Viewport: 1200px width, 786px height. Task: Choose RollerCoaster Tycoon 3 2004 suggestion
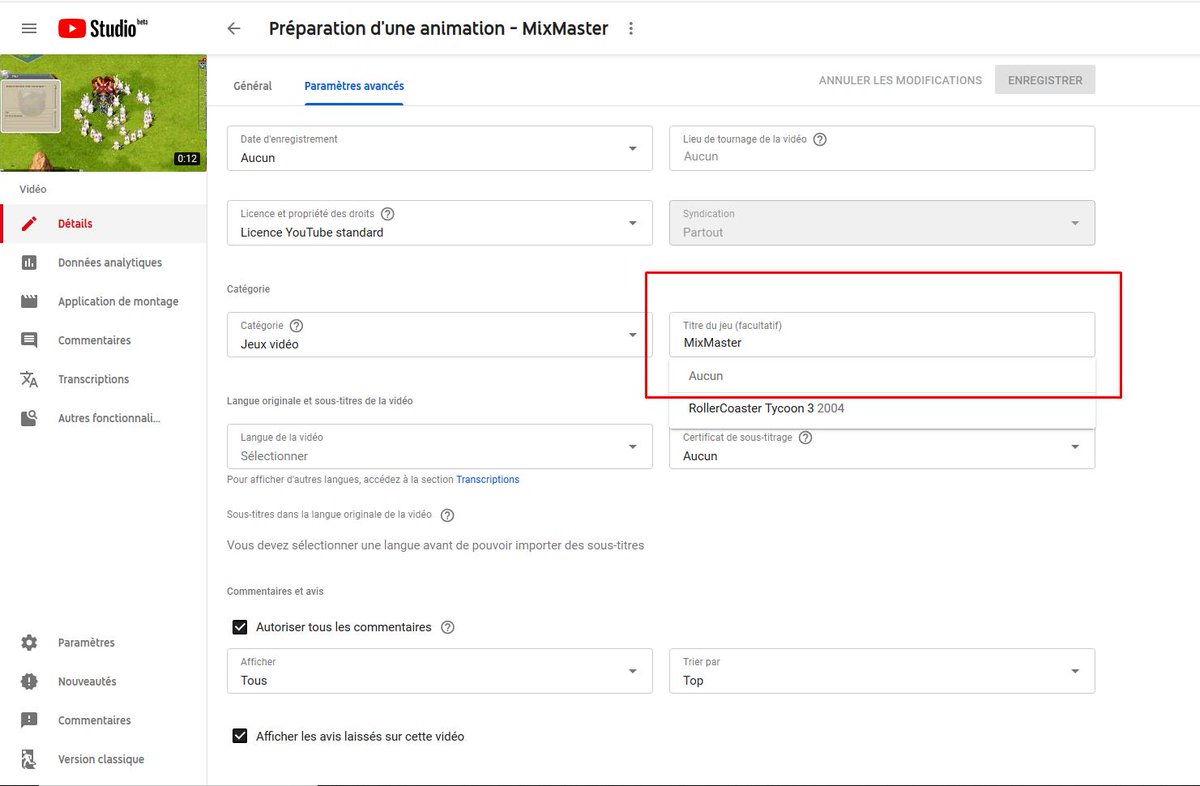[882, 408]
